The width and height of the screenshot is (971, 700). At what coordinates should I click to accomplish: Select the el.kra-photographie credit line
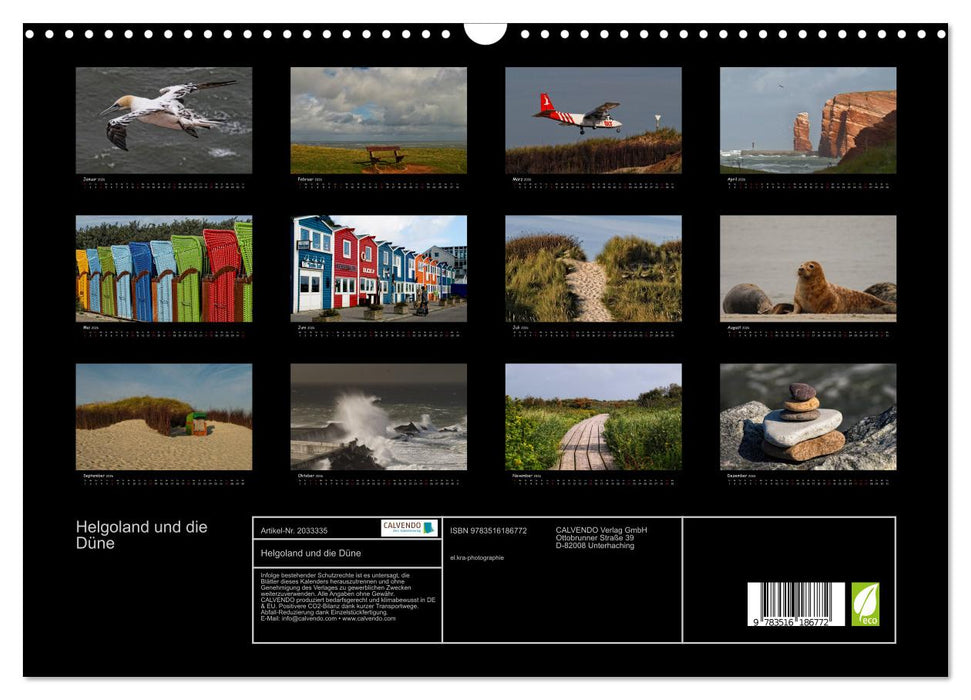pos(478,556)
